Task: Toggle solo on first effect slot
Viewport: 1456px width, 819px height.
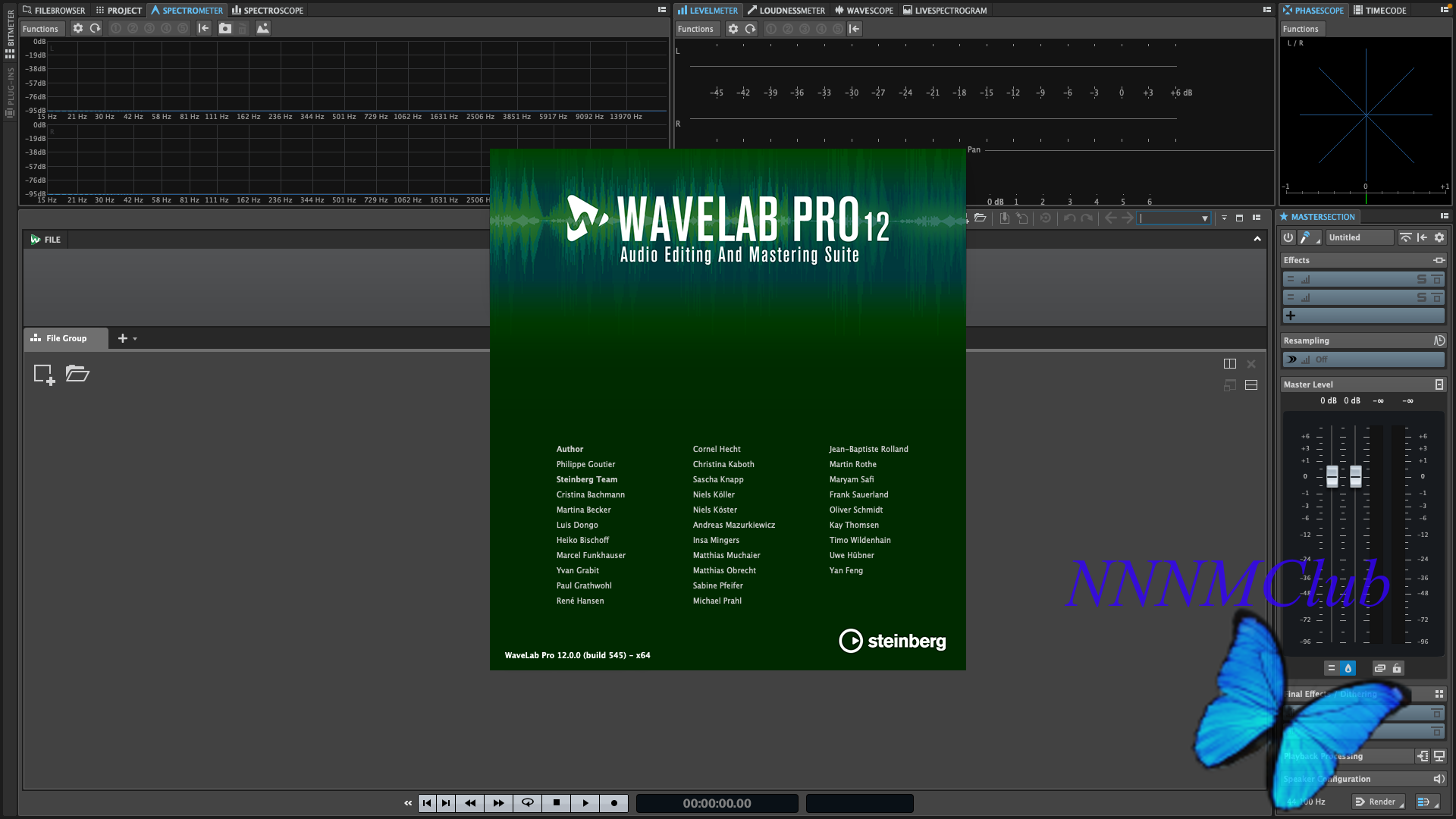Action: tap(1422, 279)
